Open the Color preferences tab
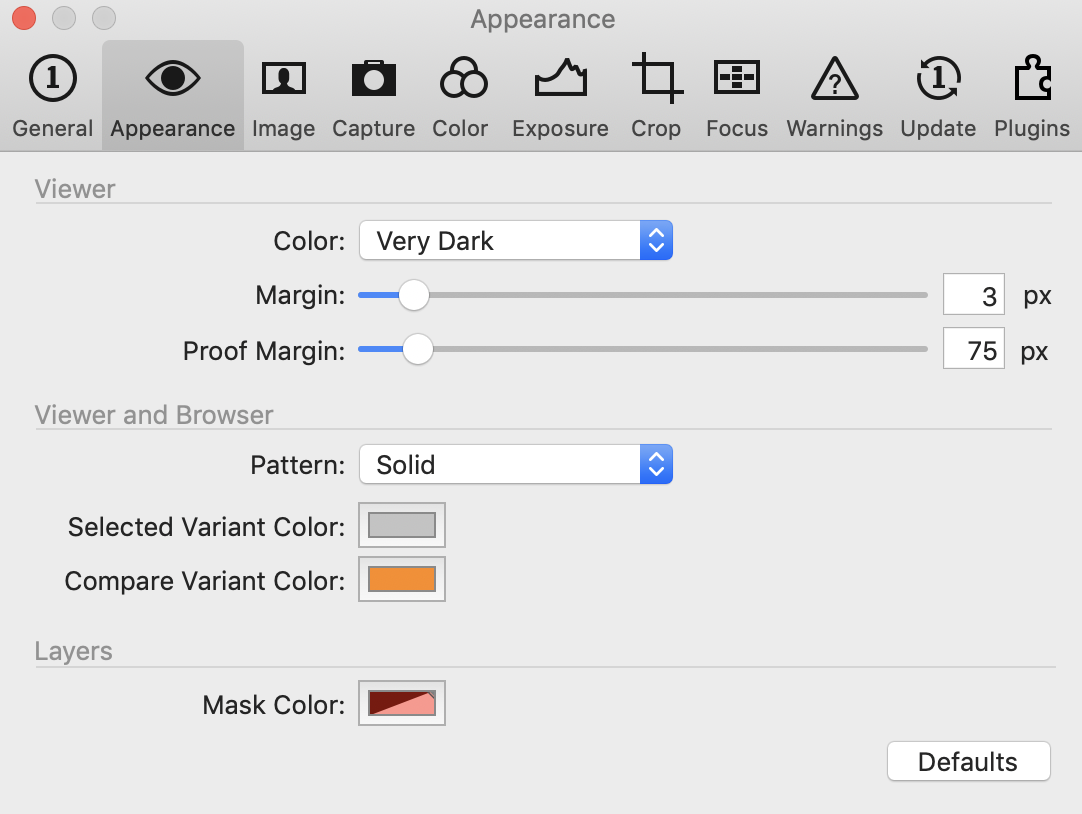Viewport: 1082px width, 814px height. tap(460, 97)
